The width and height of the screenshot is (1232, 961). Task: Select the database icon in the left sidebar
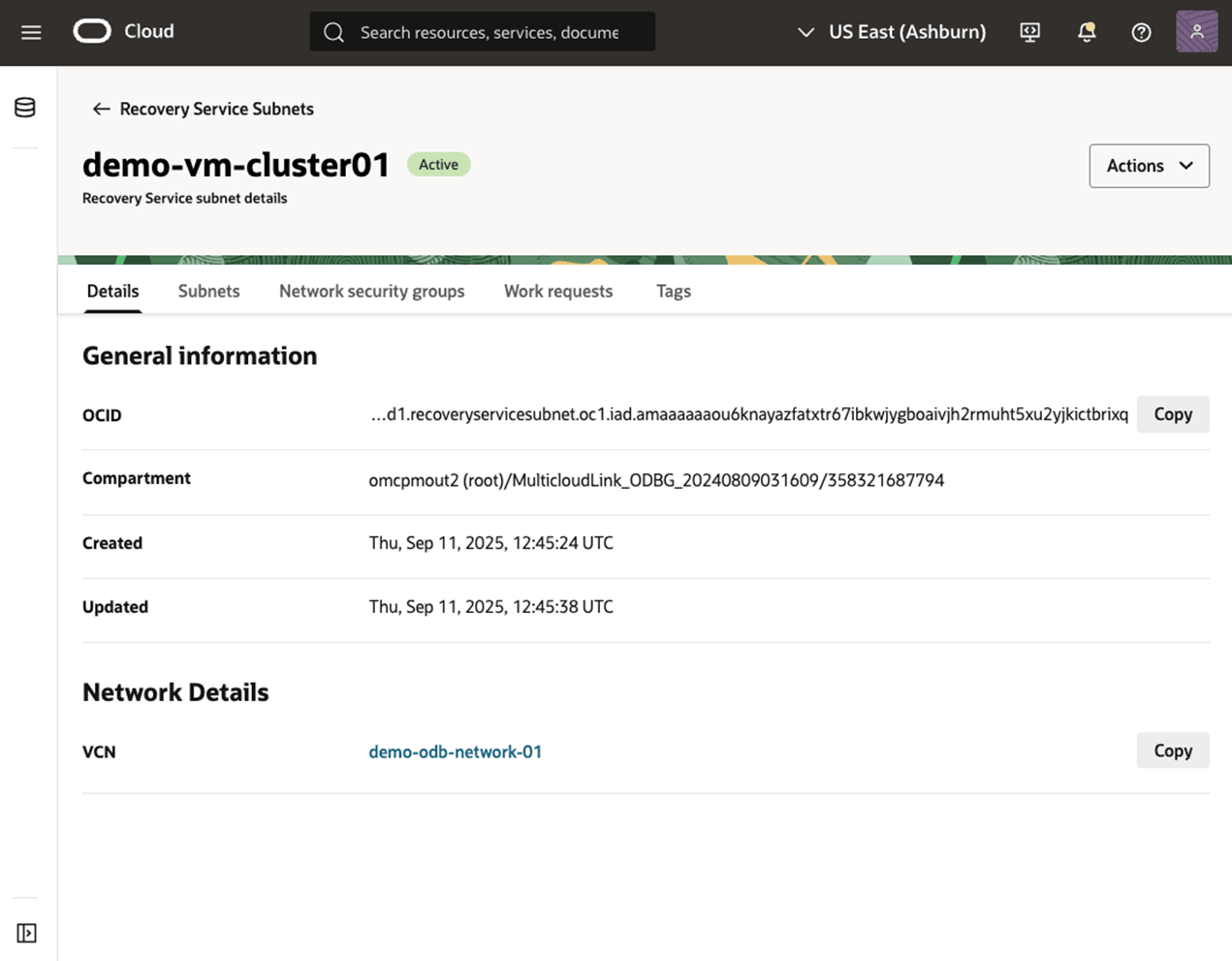pyautogui.click(x=23, y=107)
